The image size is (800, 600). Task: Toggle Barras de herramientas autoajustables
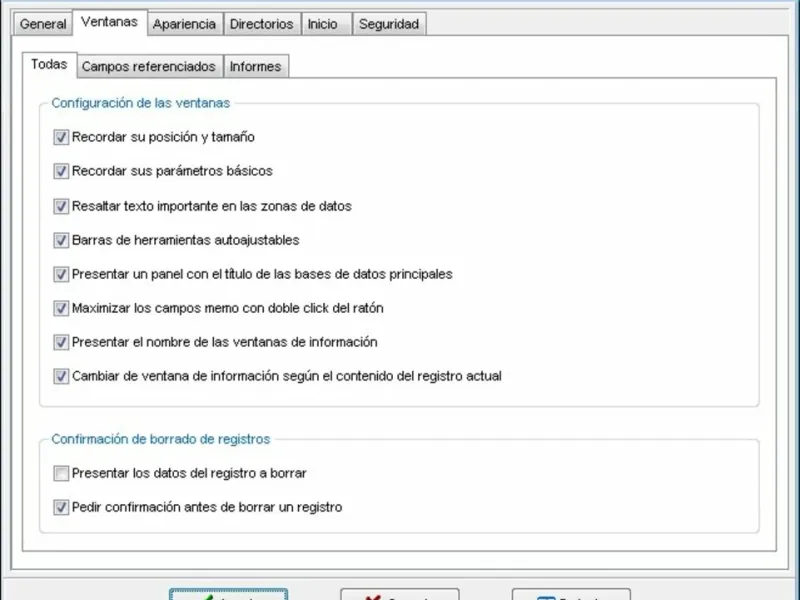[61, 240]
